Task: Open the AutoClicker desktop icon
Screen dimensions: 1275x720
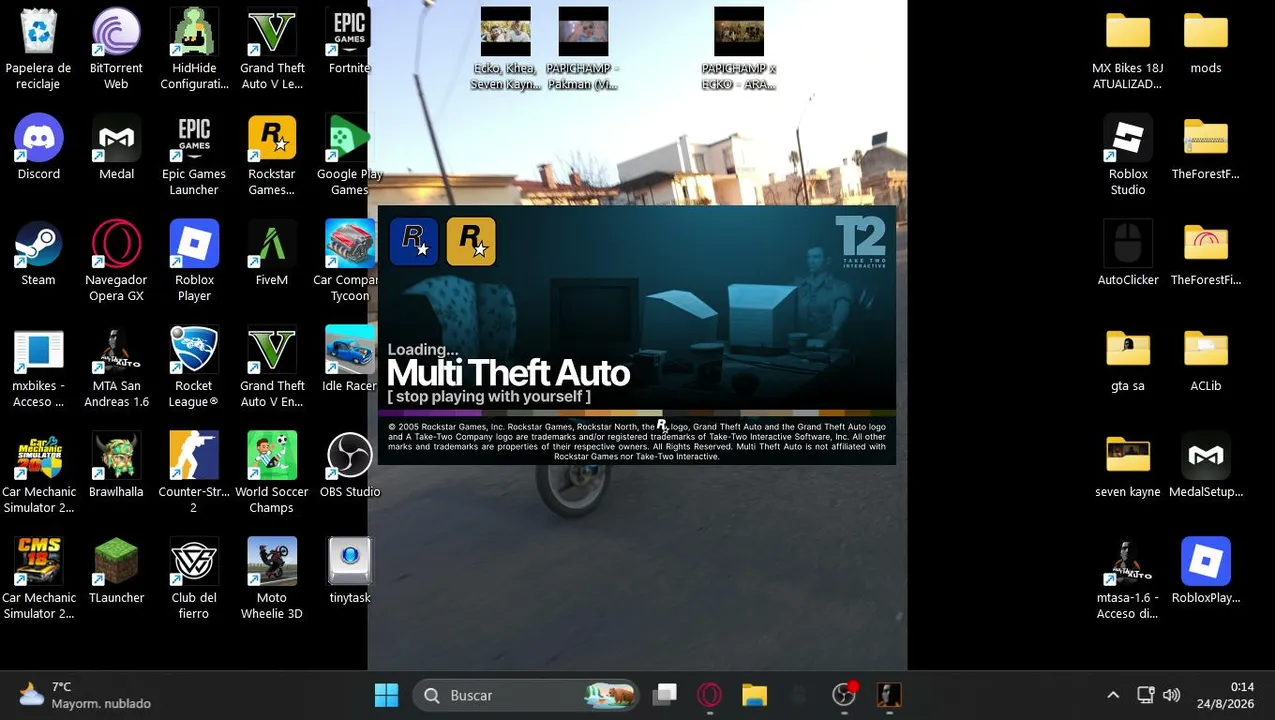Action: point(1128,253)
